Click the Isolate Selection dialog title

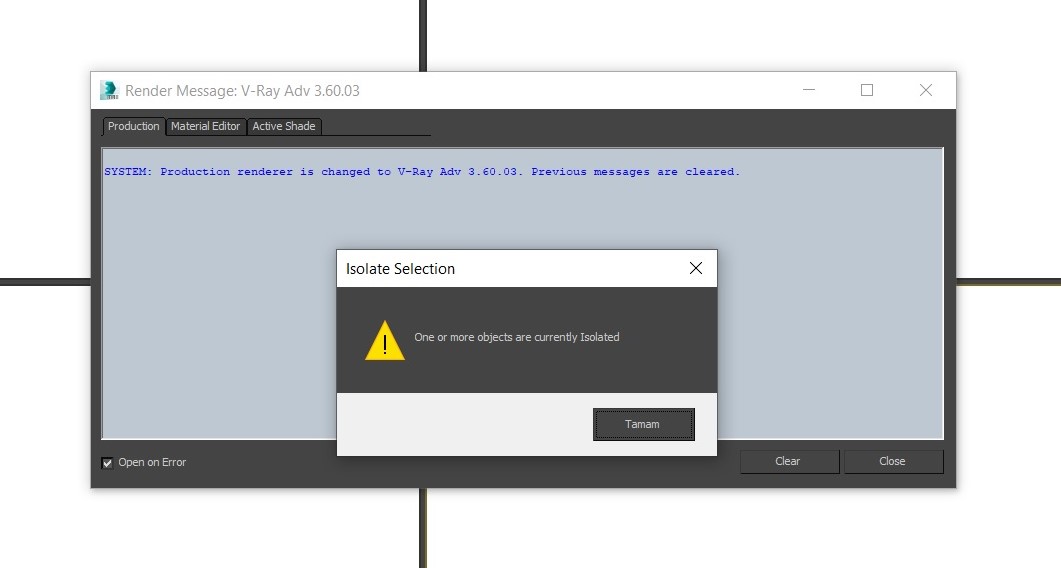(400, 269)
